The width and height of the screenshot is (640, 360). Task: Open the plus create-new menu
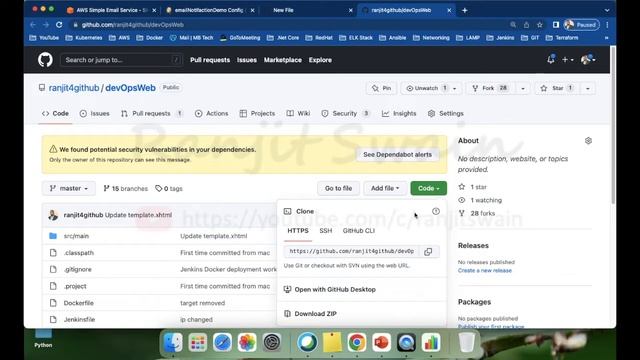point(567,60)
